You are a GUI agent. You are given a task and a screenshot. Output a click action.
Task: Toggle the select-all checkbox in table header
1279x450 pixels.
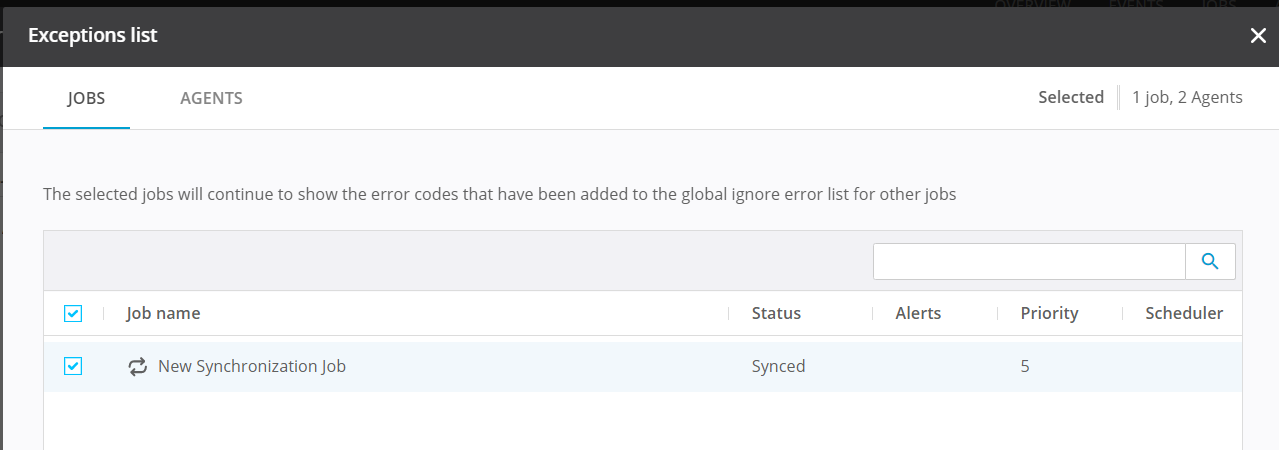tap(72, 314)
